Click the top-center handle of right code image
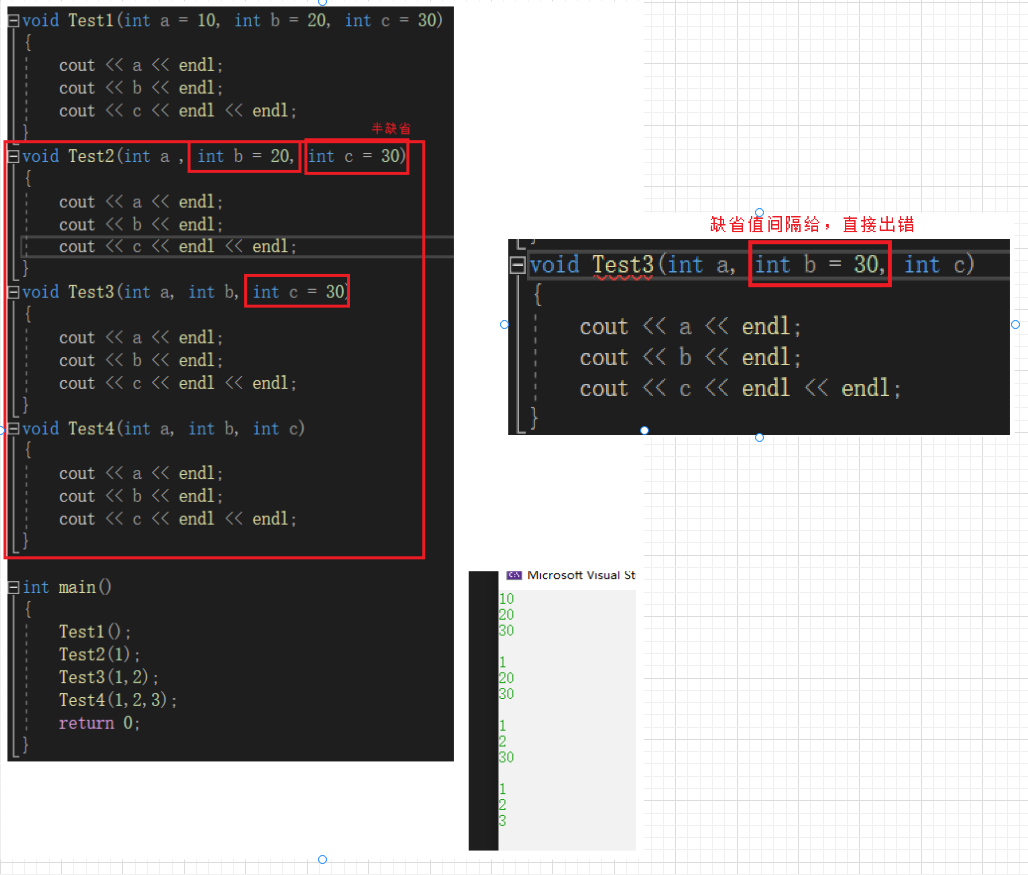Viewport: 1028px width, 875px height. tap(759, 212)
